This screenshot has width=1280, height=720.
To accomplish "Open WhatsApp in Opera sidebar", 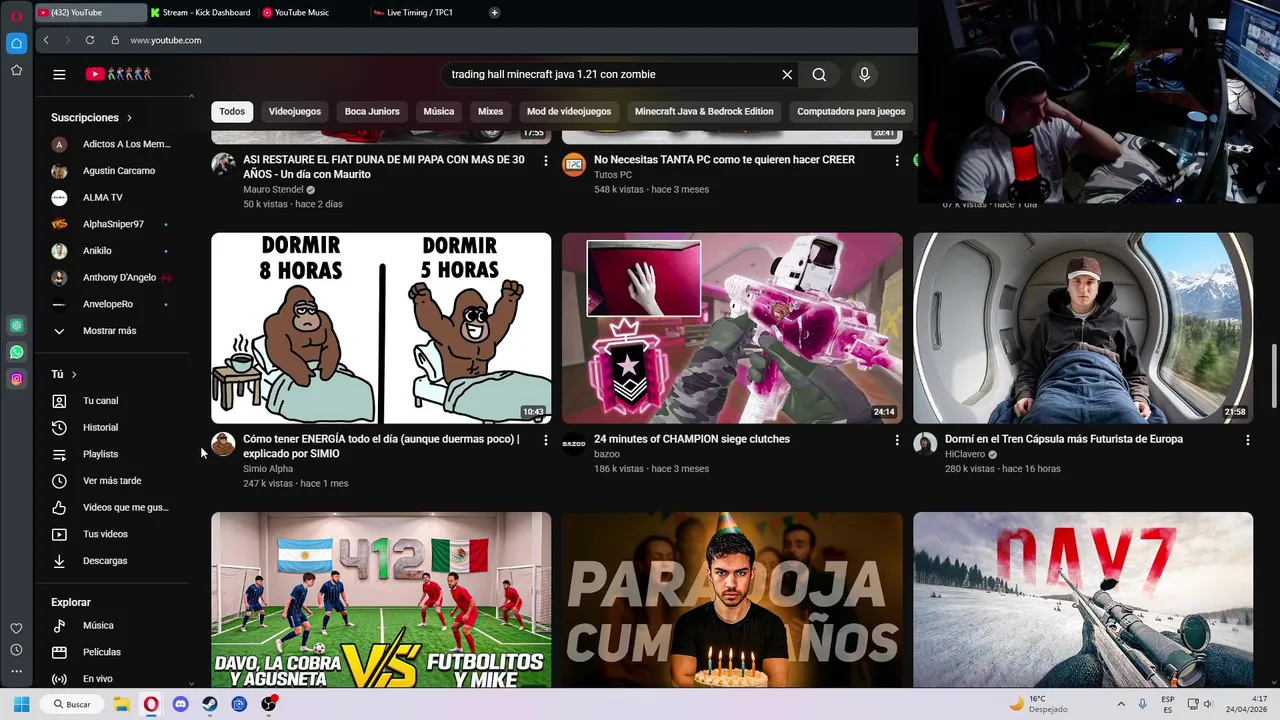I will pyautogui.click(x=16, y=352).
